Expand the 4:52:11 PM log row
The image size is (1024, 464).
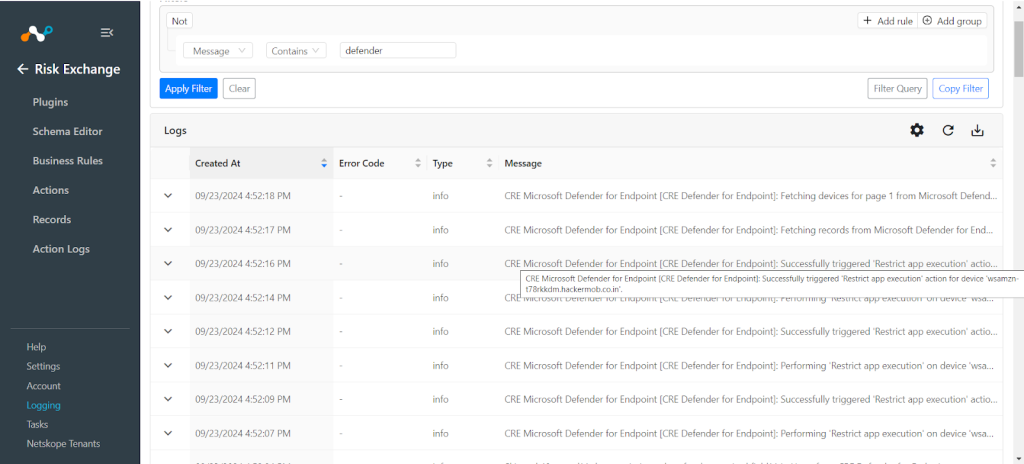point(168,365)
